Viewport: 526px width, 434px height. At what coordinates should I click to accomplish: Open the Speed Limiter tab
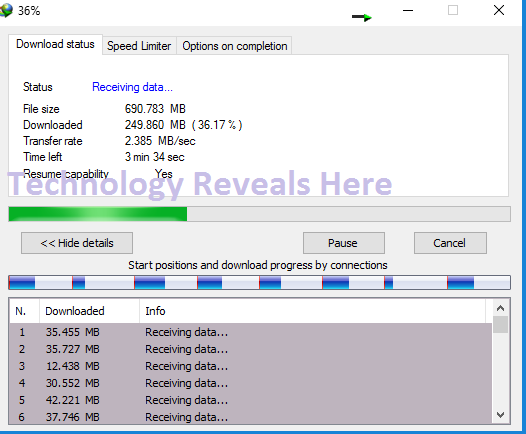tap(139, 46)
